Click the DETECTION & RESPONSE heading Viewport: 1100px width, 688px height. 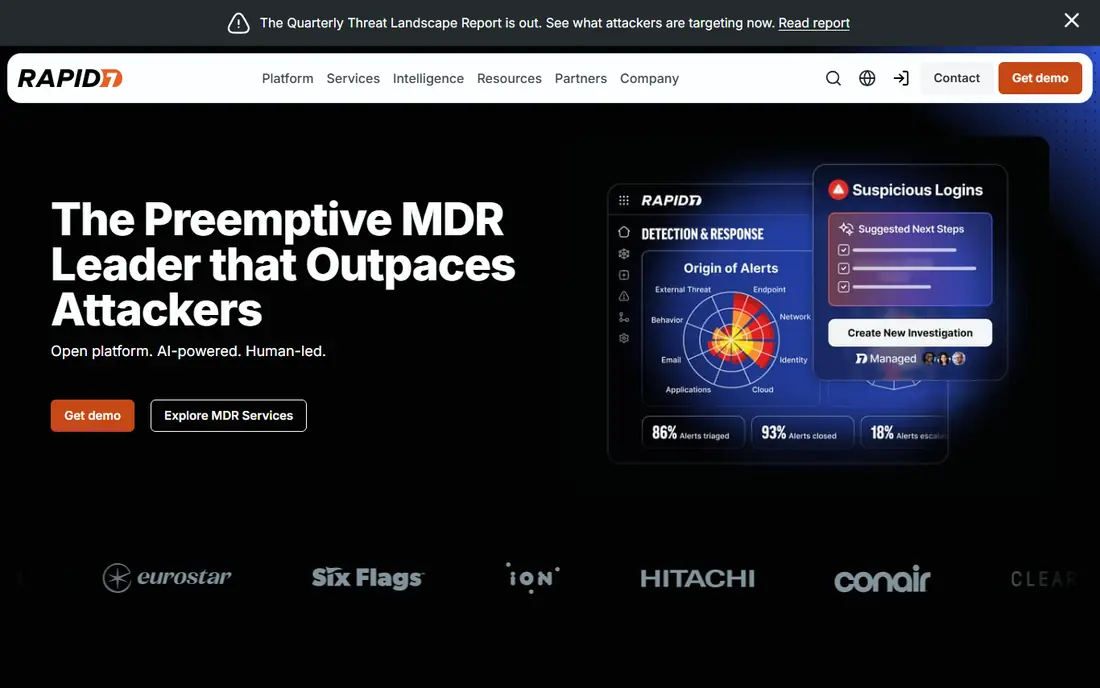click(x=702, y=234)
